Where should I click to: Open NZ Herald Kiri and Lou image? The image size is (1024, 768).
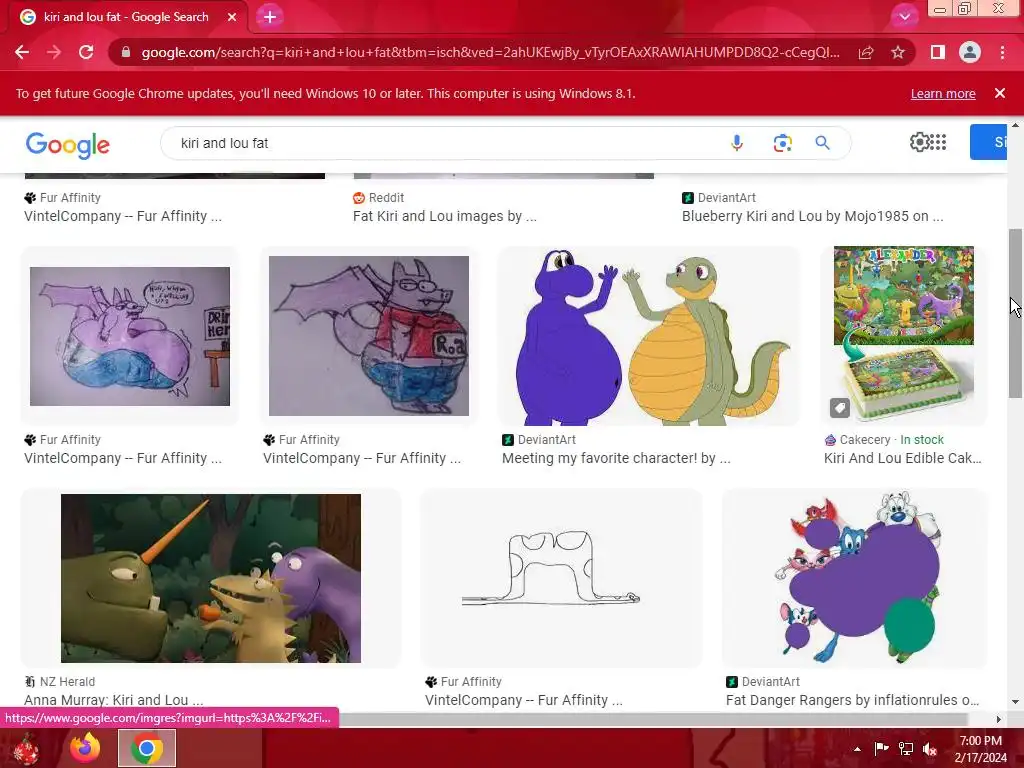click(211, 578)
